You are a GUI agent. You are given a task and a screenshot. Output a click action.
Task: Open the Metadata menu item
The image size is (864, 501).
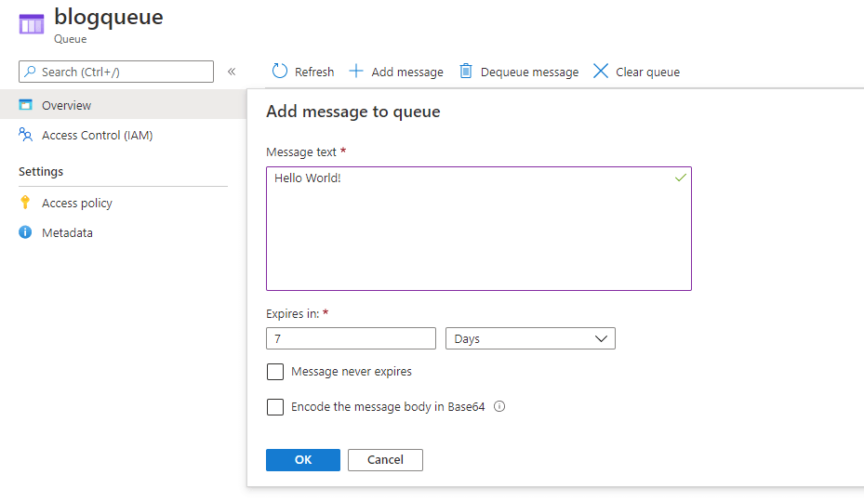[x=67, y=233]
